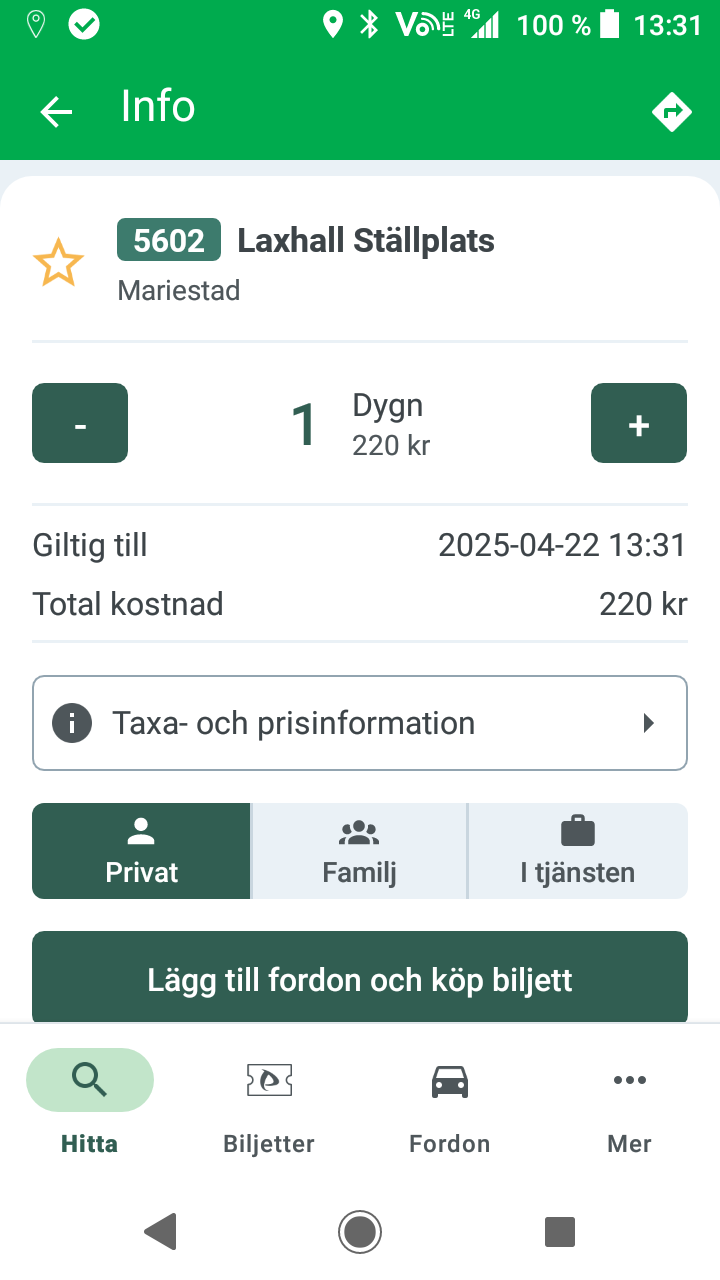
Task: Tap the 5602 zone code badge
Action: pyautogui.click(x=169, y=240)
